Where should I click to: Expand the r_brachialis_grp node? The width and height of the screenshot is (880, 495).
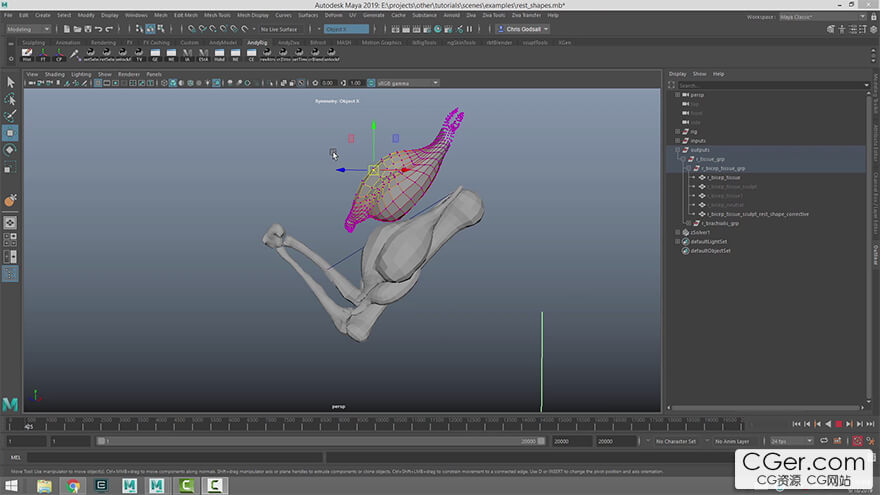[687, 223]
